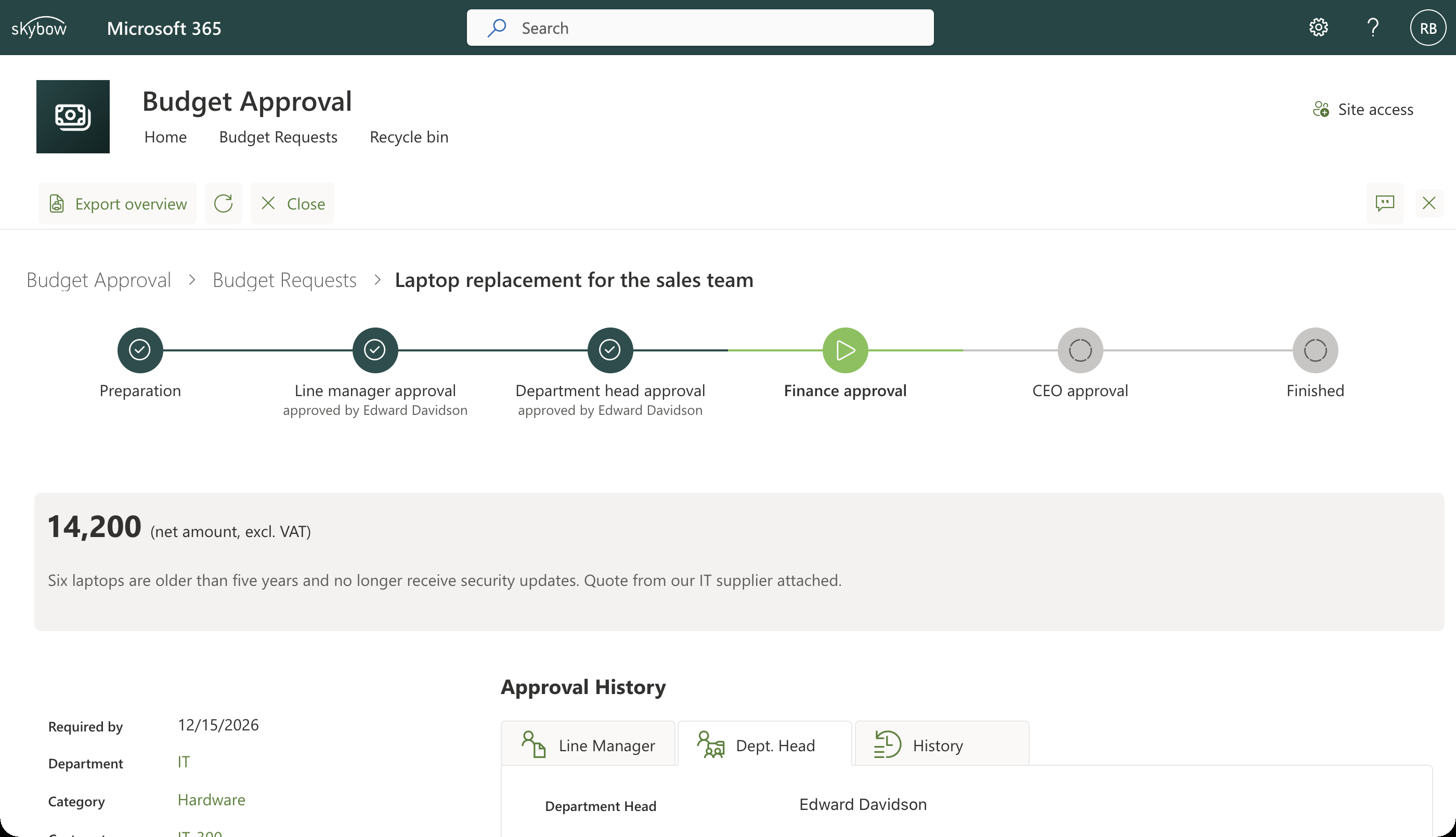Click the Budget Approval site title
The width and height of the screenshot is (1456, 837).
tap(246, 101)
